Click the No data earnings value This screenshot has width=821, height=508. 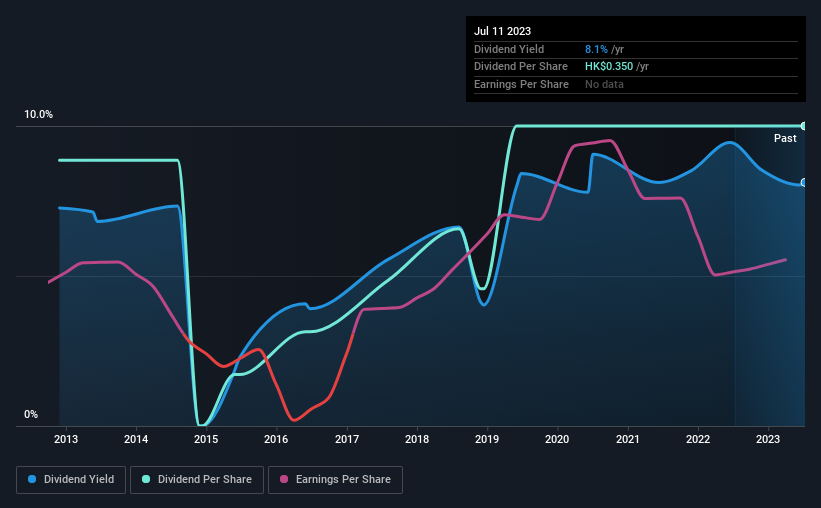coord(604,84)
